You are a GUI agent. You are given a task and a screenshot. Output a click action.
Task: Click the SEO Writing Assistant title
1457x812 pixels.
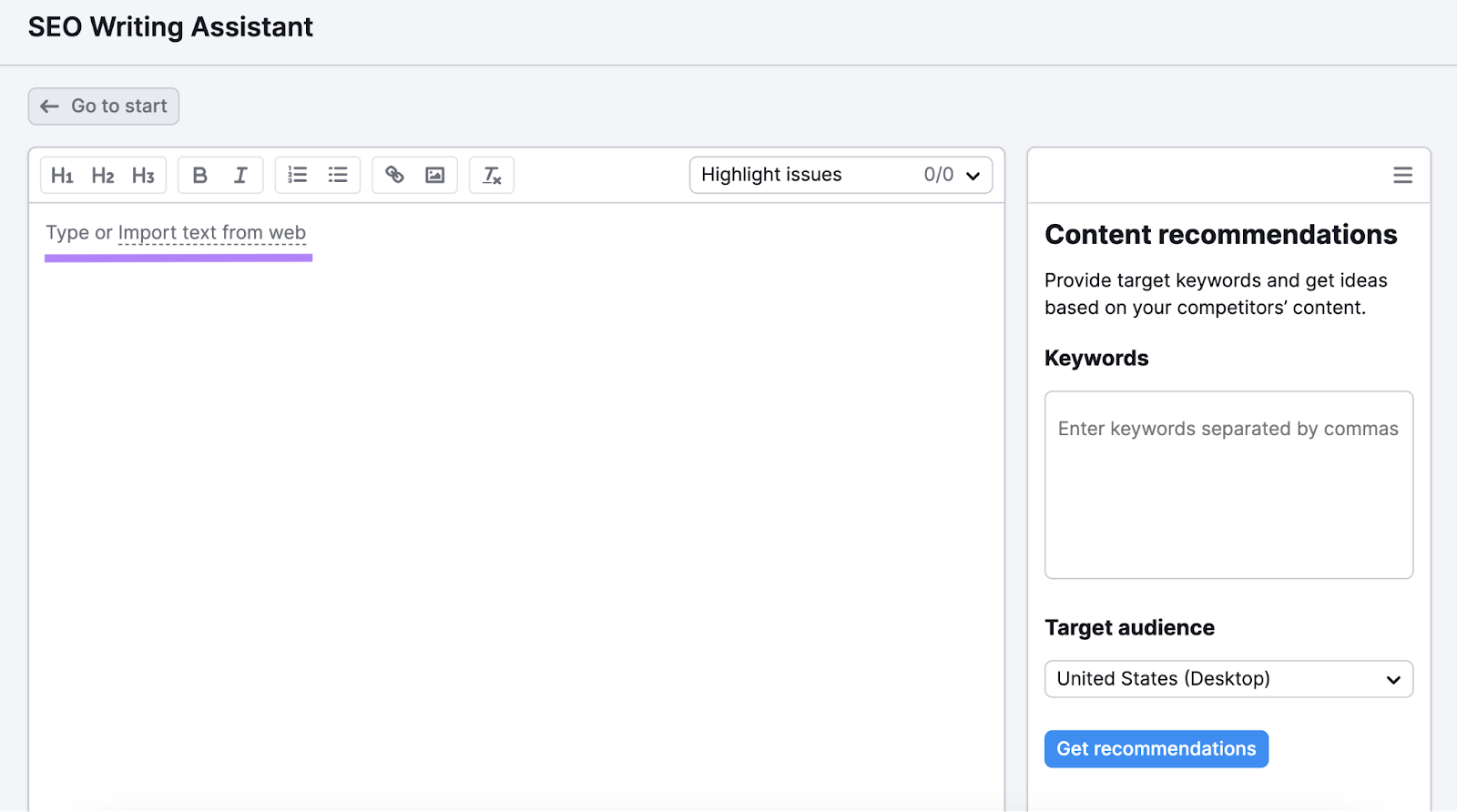pyautogui.click(x=170, y=27)
